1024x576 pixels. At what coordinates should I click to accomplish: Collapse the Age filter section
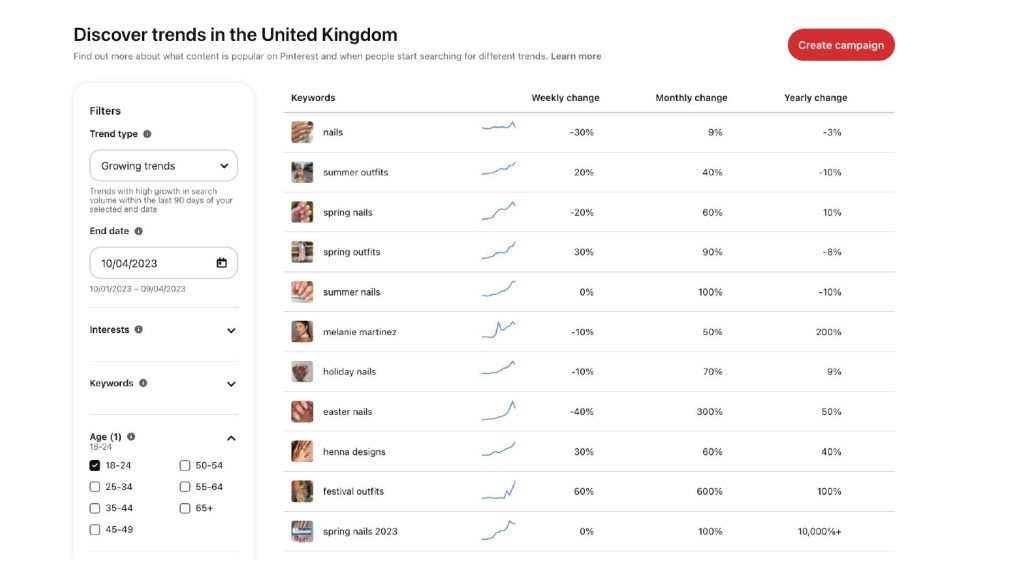231,438
